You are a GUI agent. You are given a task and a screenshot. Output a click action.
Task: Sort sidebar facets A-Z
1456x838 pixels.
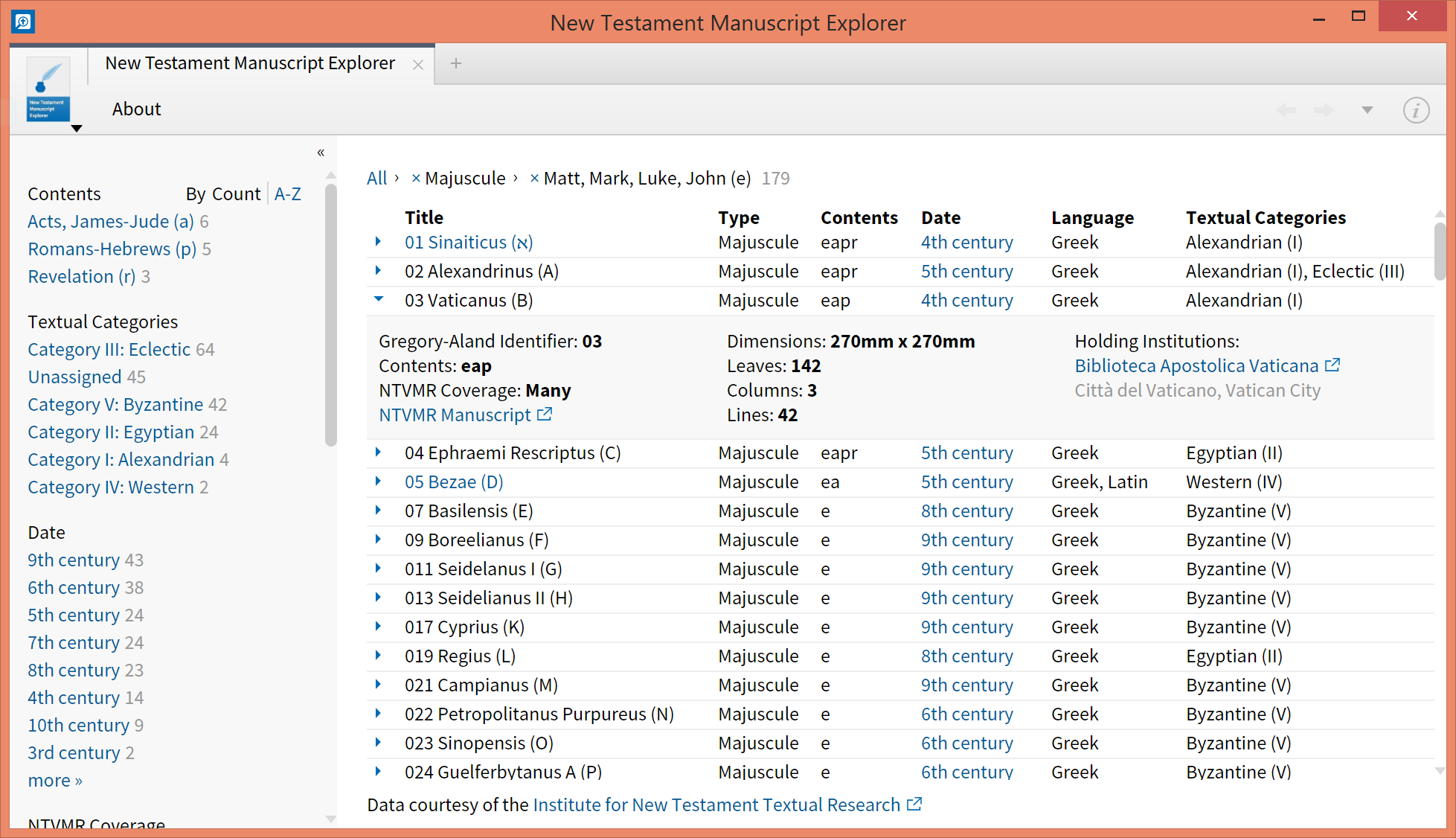[287, 194]
